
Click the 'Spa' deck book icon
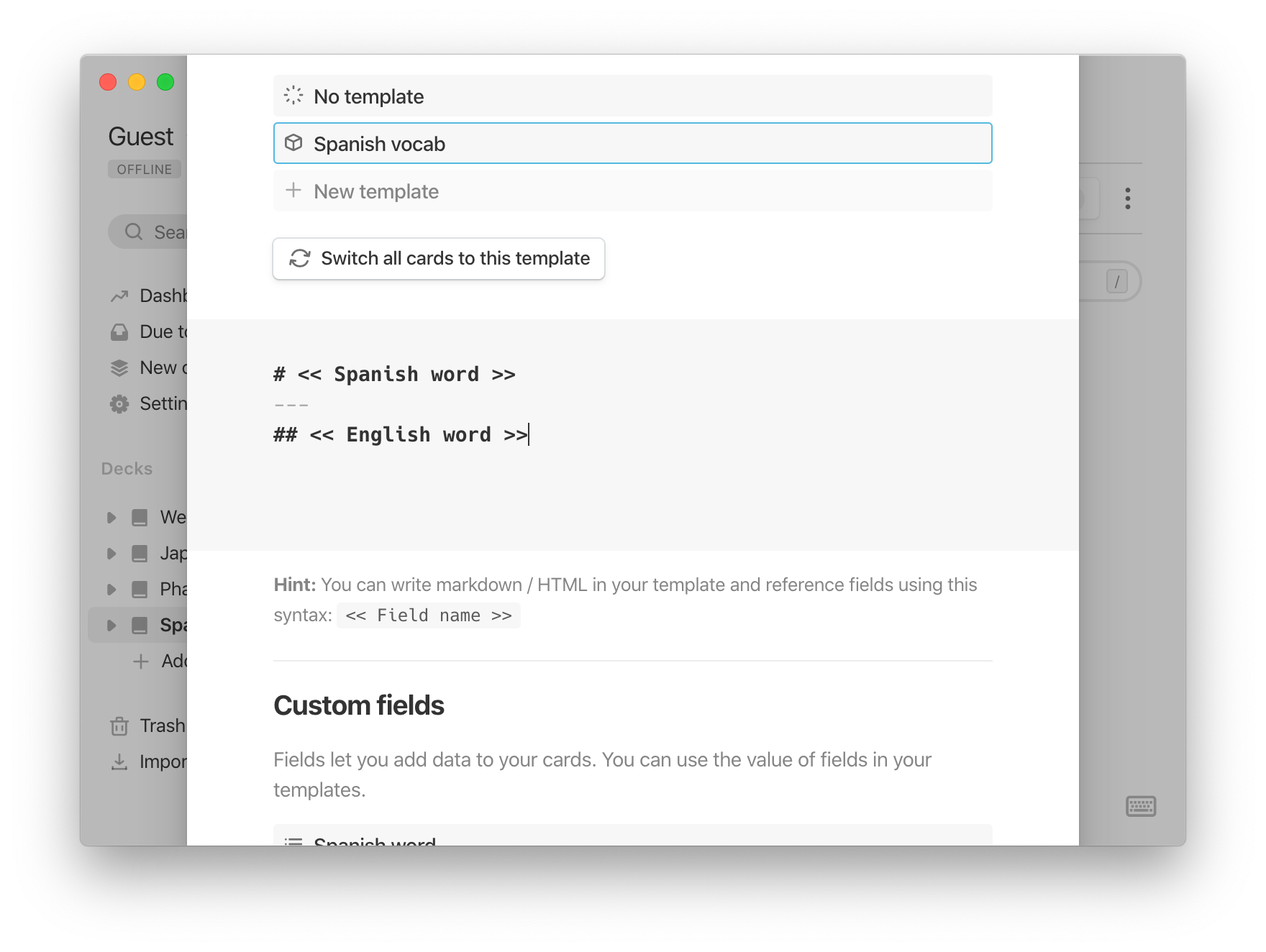pyautogui.click(x=140, y=625)
